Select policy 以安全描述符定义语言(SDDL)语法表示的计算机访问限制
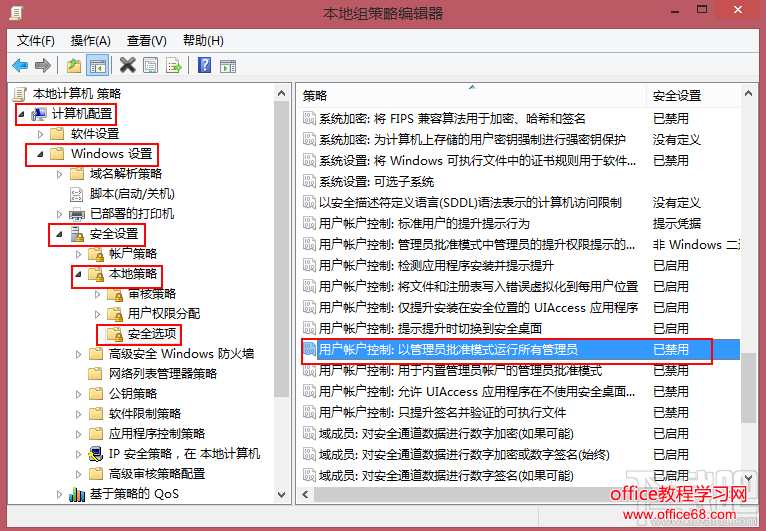 pos(521,203)
